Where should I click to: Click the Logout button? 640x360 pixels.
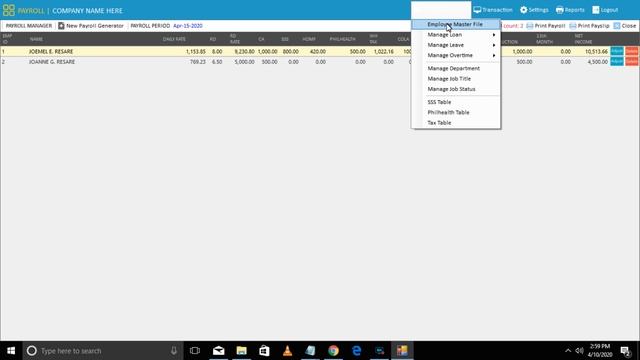pyautogui.click(x=605, y=10)
